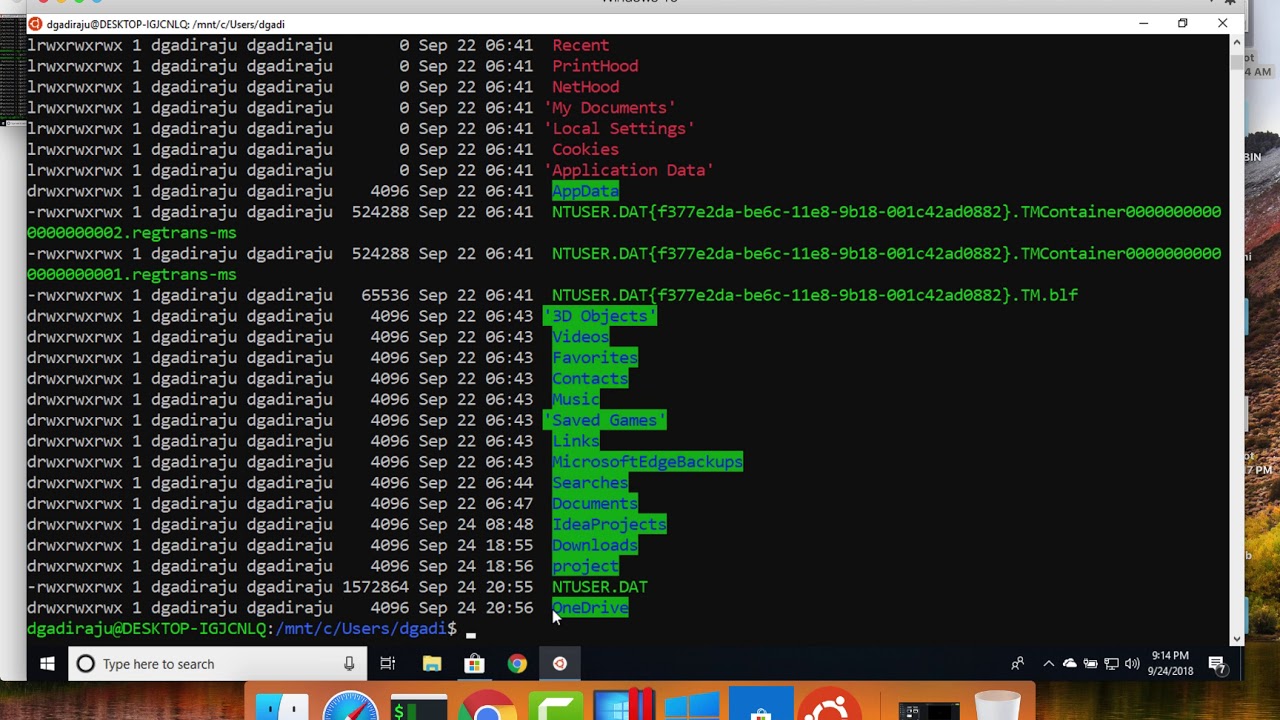Minimize the Ubuntu terminal window
1280x720 pixels.
[x=1143, y=23]
